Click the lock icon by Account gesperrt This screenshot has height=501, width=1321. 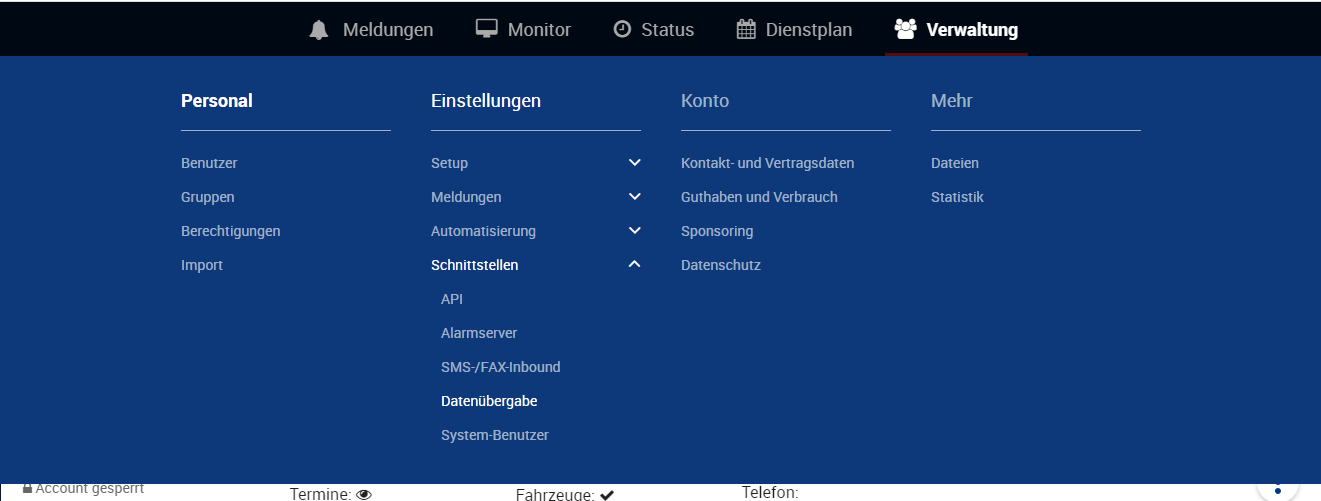27,489
